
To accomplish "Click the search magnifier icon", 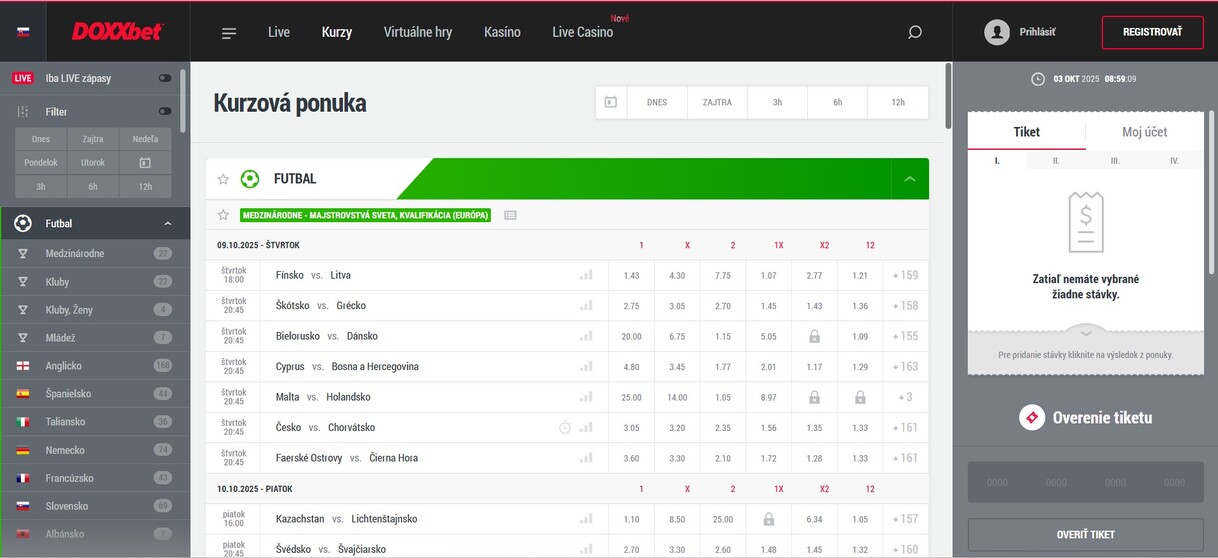I will (914, 32).
